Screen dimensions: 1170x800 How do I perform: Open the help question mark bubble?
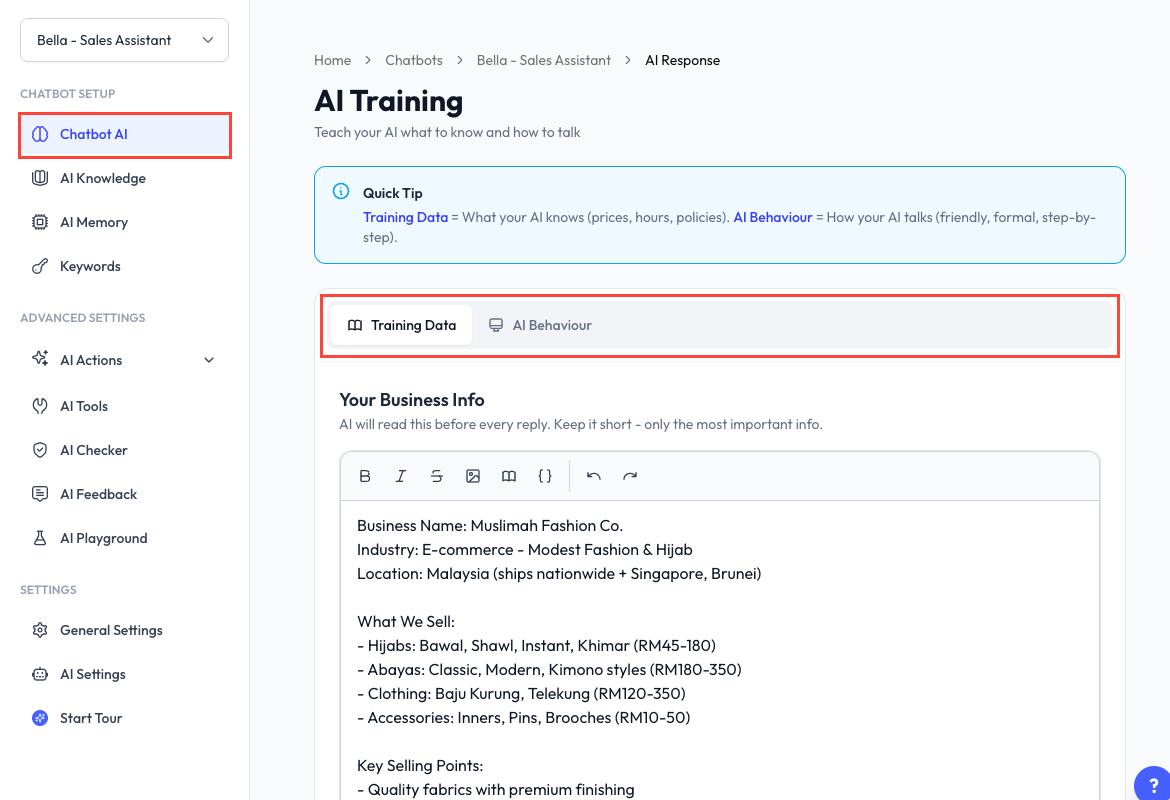(1153, 784)
